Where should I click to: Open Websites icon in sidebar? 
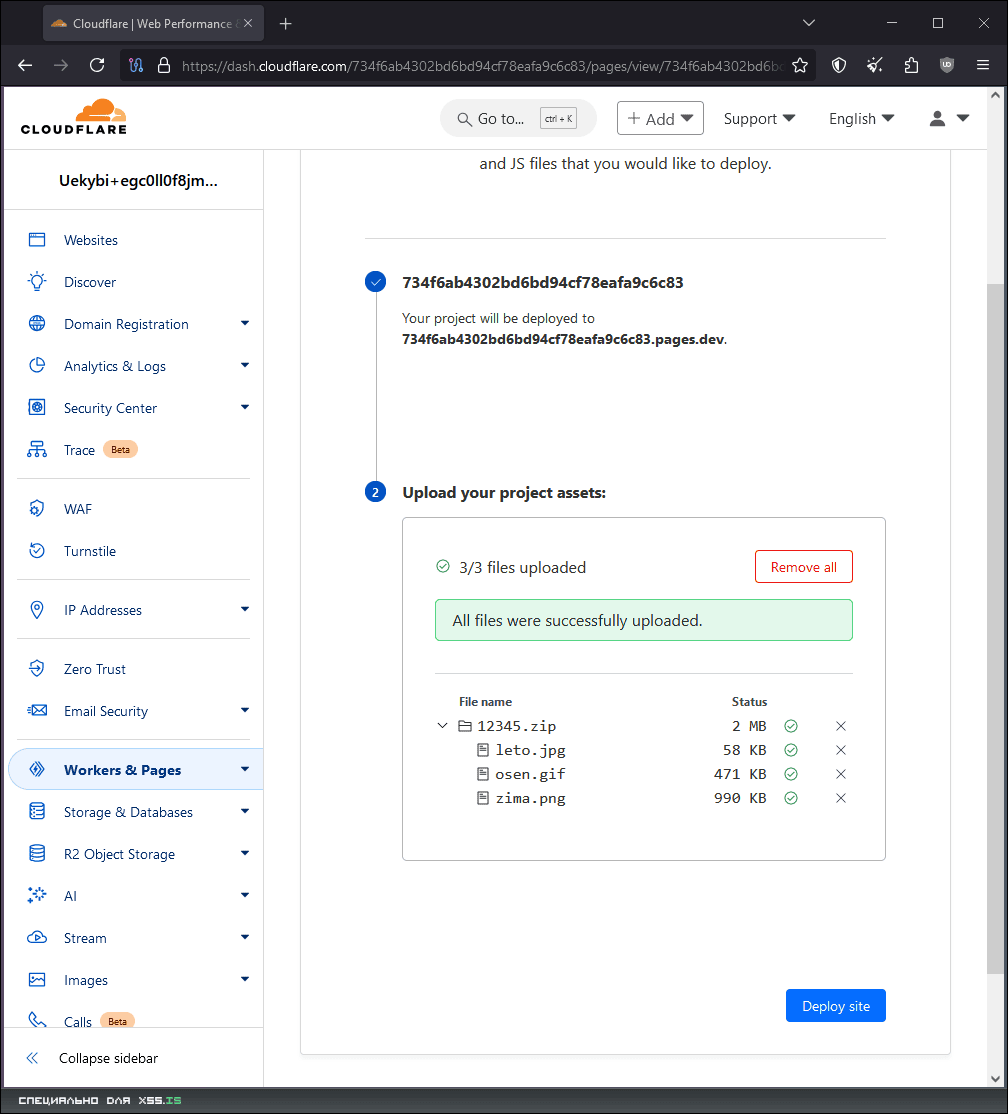(37, 239)
